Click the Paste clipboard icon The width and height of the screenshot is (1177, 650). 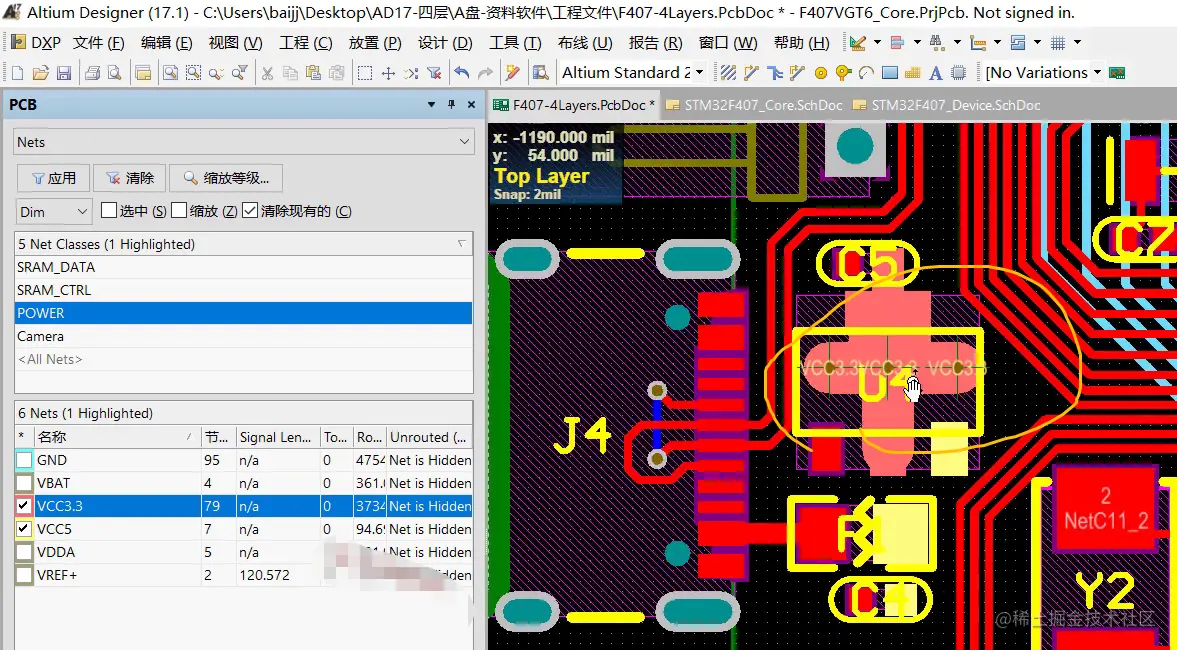click(x=313, y=73)
